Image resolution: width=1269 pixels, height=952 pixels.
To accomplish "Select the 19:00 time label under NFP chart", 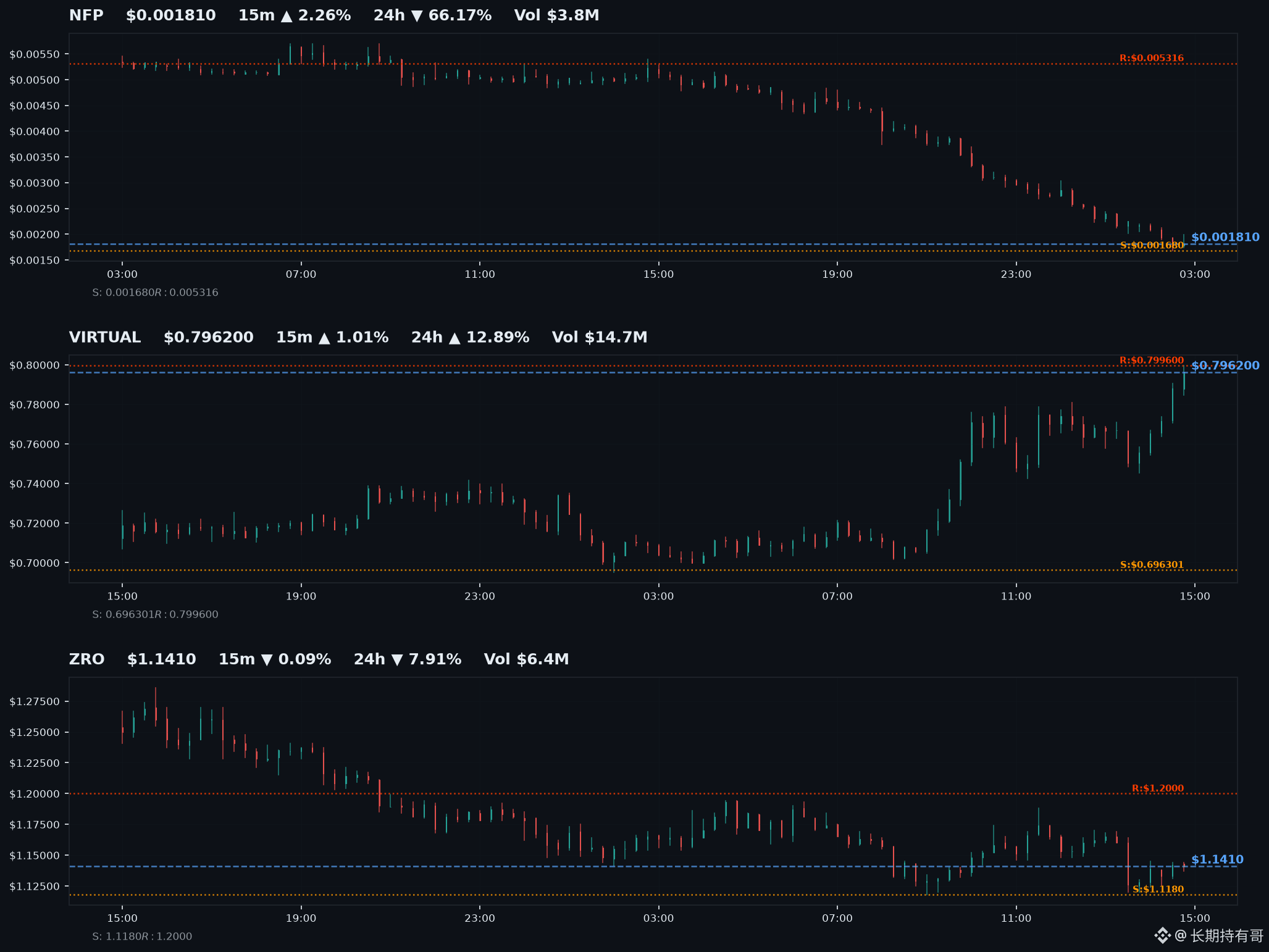I will click(837, 274).
